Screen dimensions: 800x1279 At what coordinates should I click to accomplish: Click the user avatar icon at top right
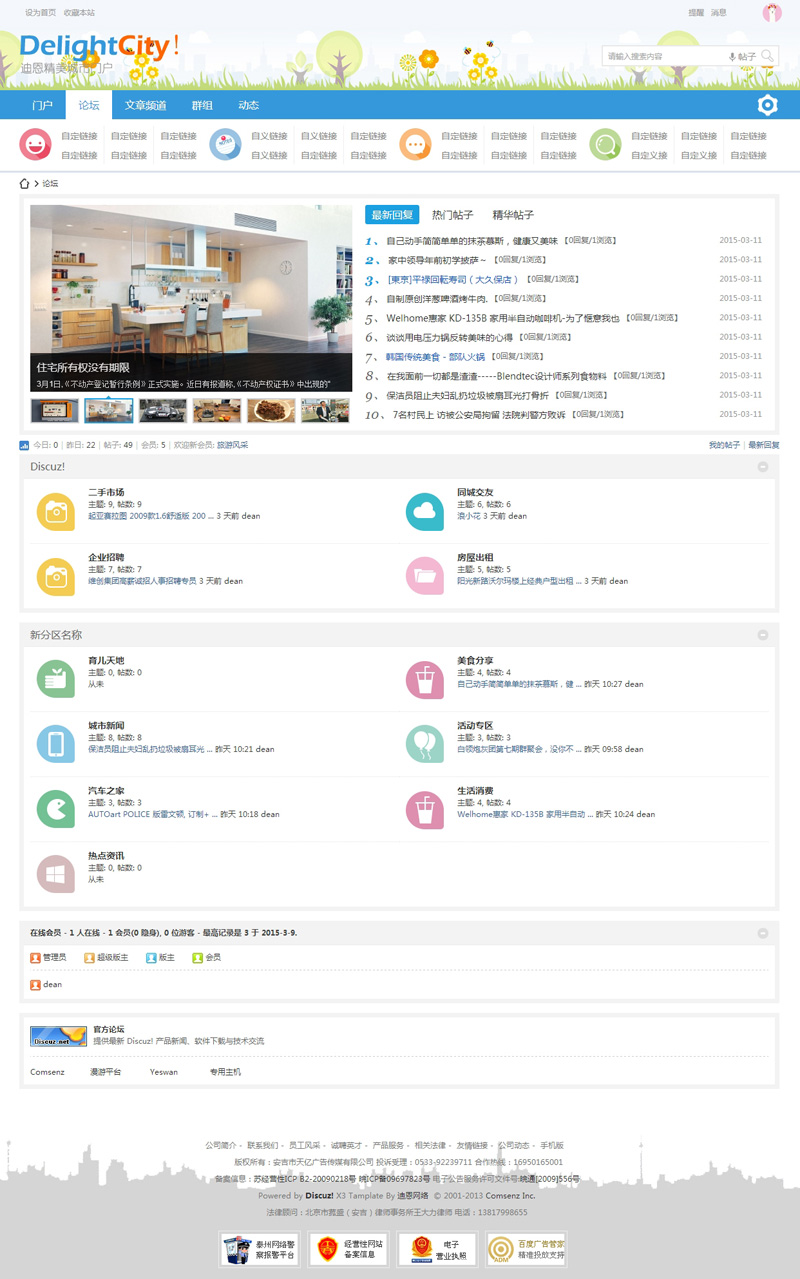[x=772, y=13]
